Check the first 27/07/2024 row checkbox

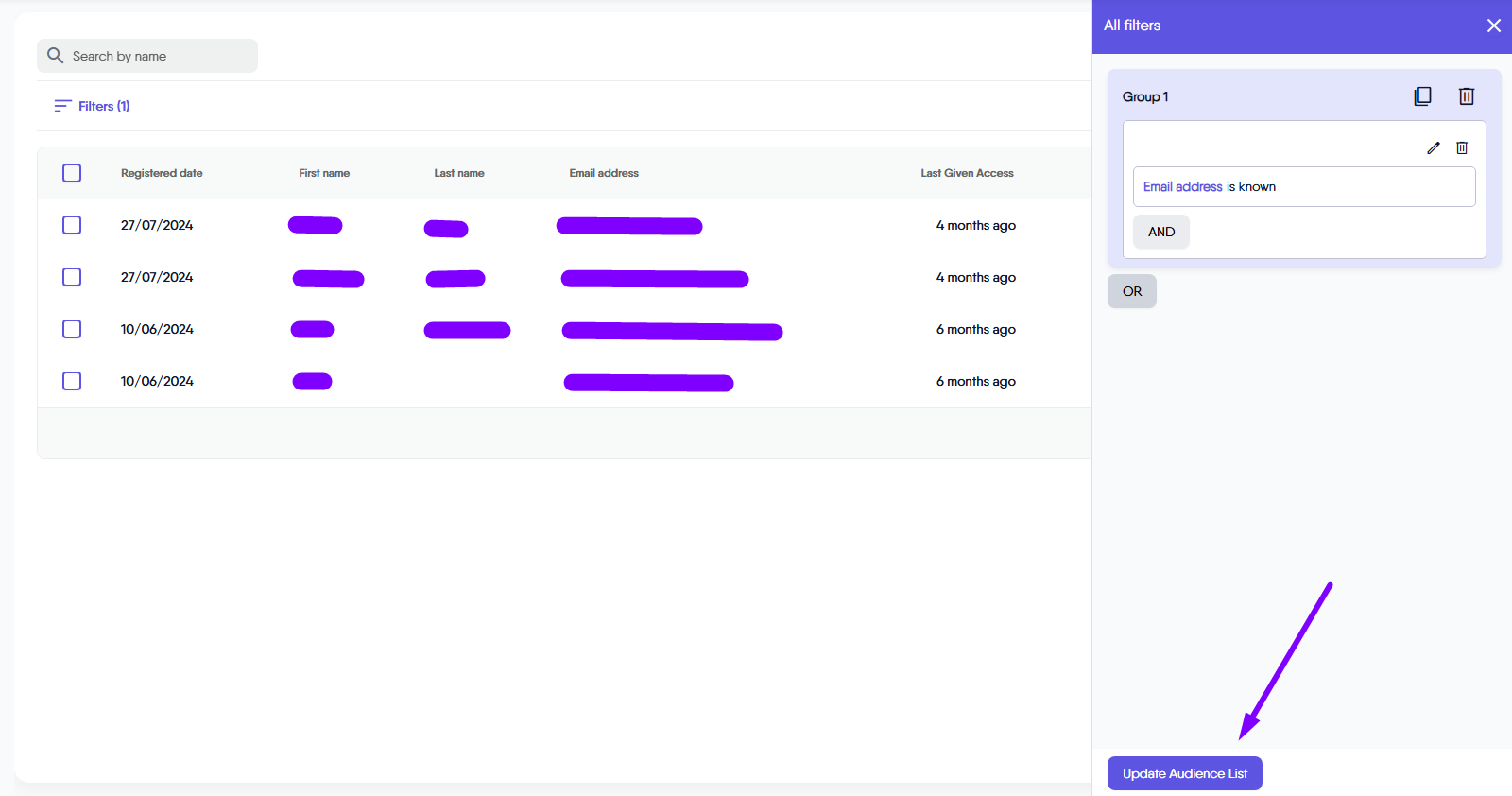(72, 225)
